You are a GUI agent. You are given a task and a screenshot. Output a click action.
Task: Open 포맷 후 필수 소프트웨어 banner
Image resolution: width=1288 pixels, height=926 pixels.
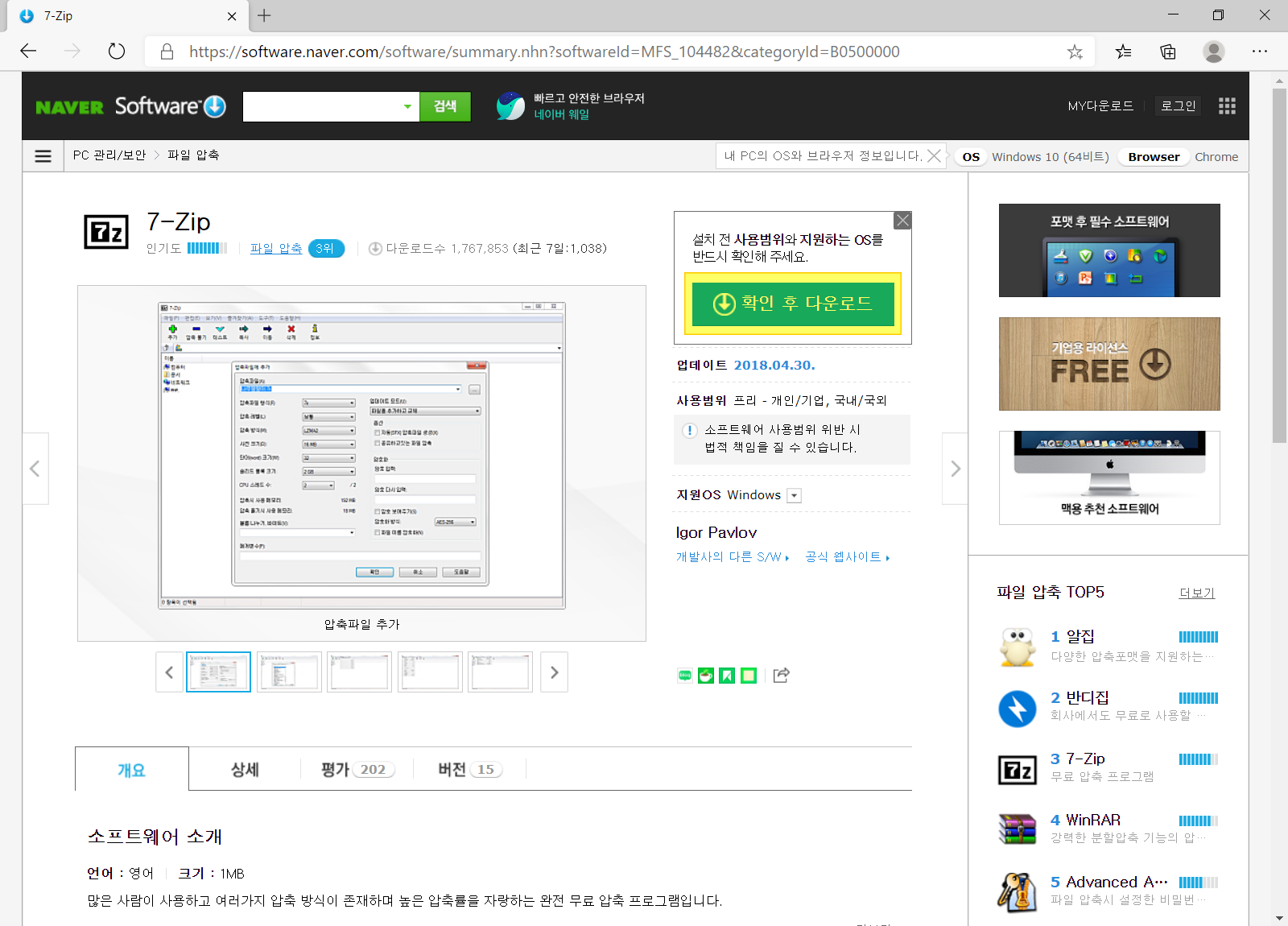(x=1109, y=250)
